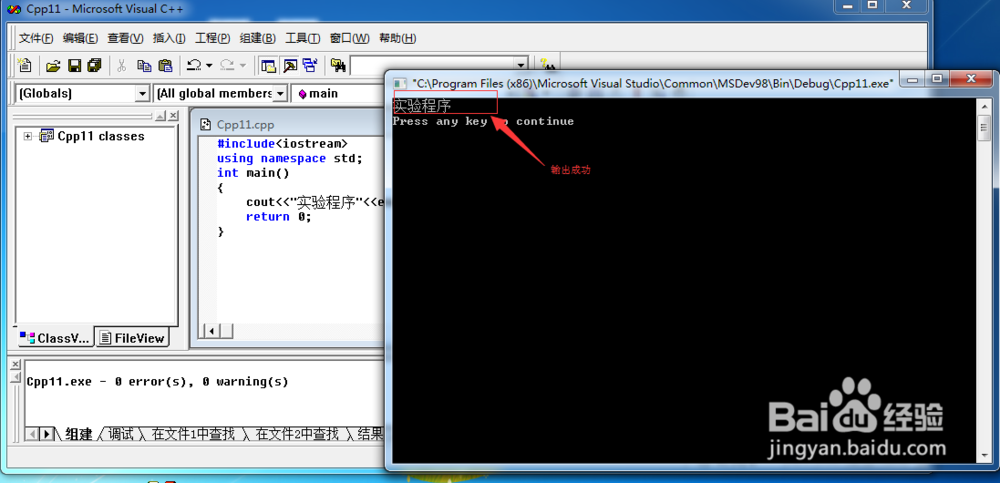Viewport: 1000px width, 483px height.
Task: Click the editor horizontal scrollbar left arrow
Action: coord(210,331)
